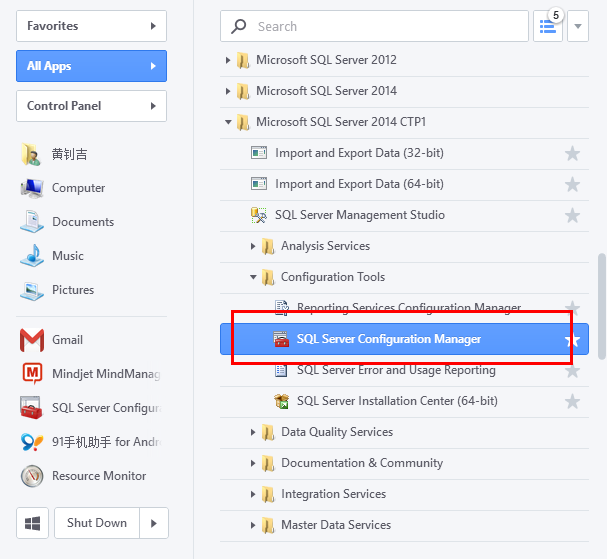Select Documentation & Community folder label
Screen dimensions: 607x559
362,463
